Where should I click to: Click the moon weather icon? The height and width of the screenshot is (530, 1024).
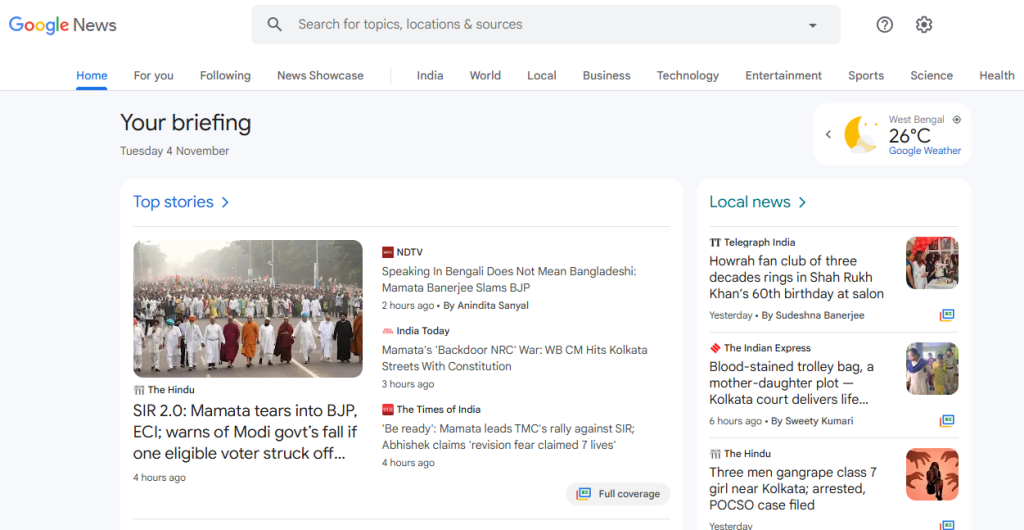[861, 134]
